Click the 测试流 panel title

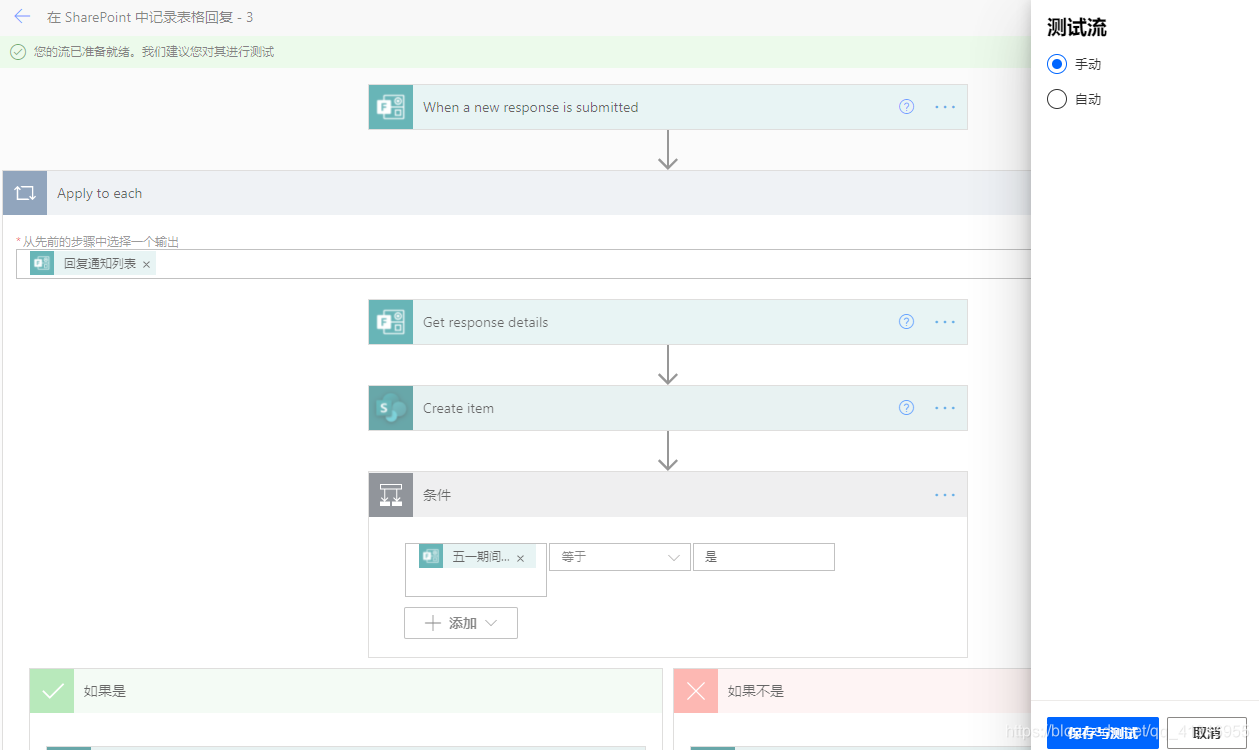coord(1077,28)
